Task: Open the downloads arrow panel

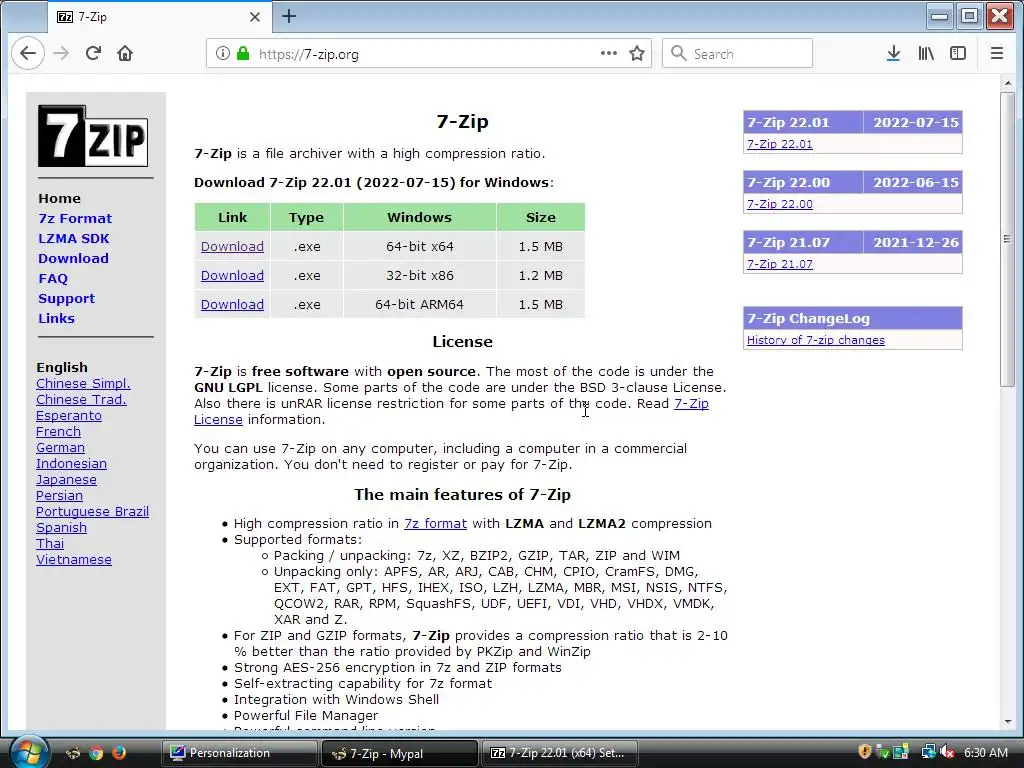Action: pyautogui.click(x=893, y=54)
